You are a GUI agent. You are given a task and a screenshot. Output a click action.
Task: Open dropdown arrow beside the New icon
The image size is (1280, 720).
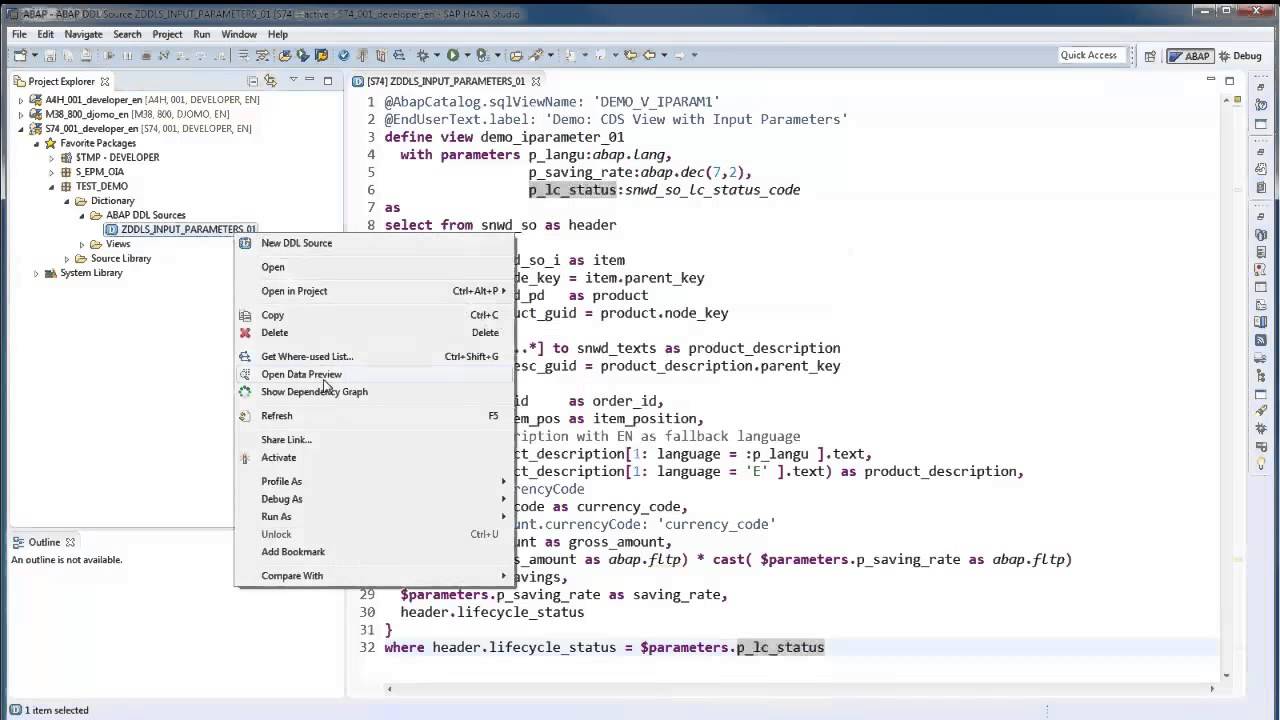(x=34, y=55)
